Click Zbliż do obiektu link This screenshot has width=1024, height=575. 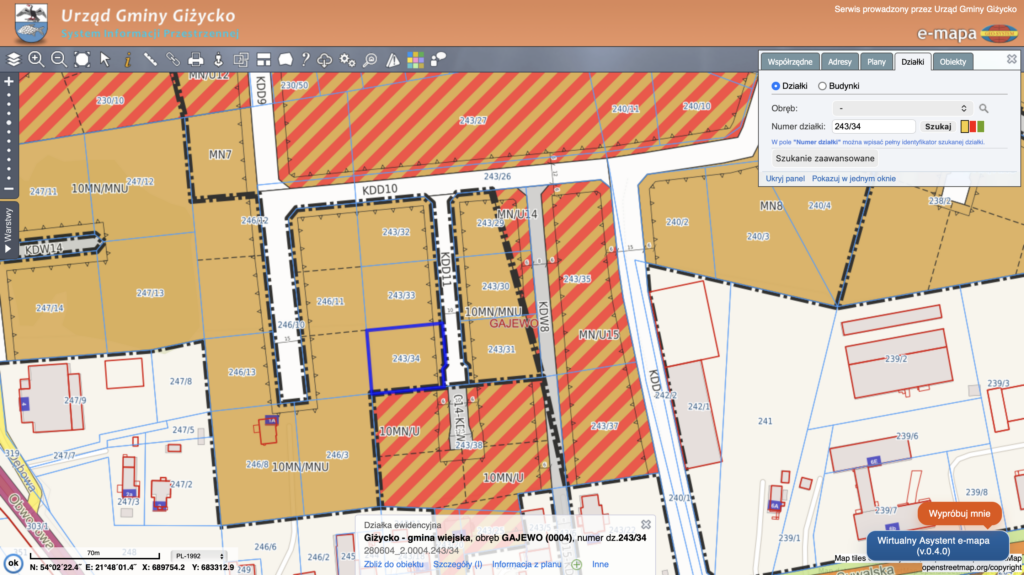(x=394, y=565)
